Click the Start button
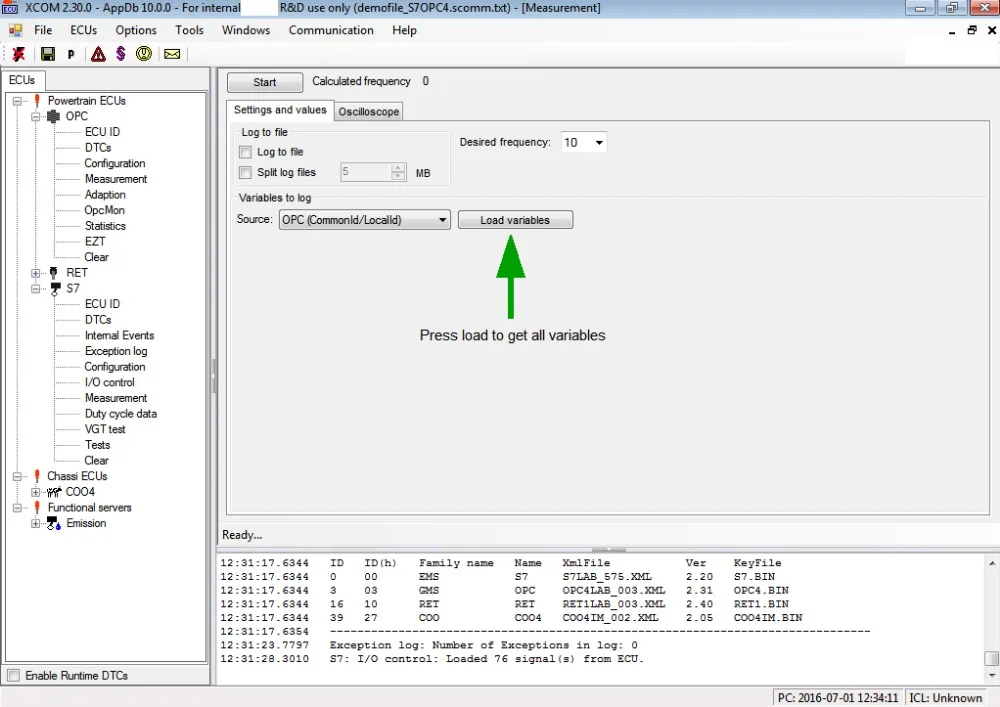This screenshot has width=1000, height=707. point(265,82)
